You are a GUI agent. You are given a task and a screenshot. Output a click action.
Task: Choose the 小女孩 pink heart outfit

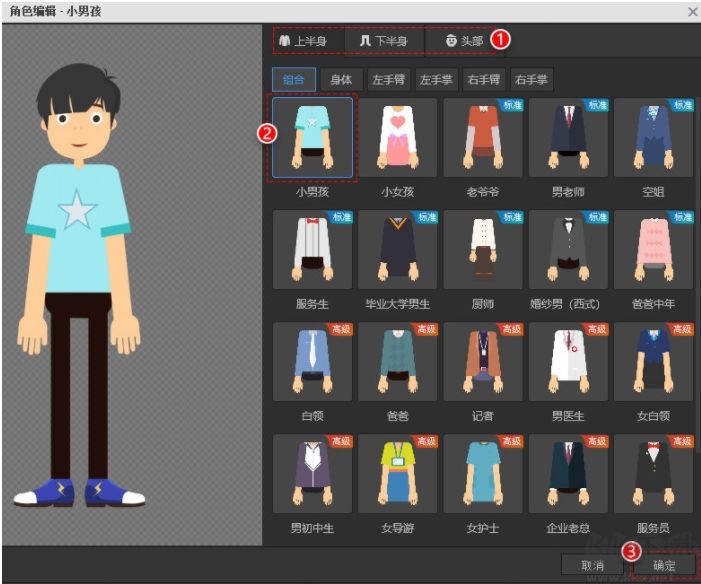tap(397, 137)
